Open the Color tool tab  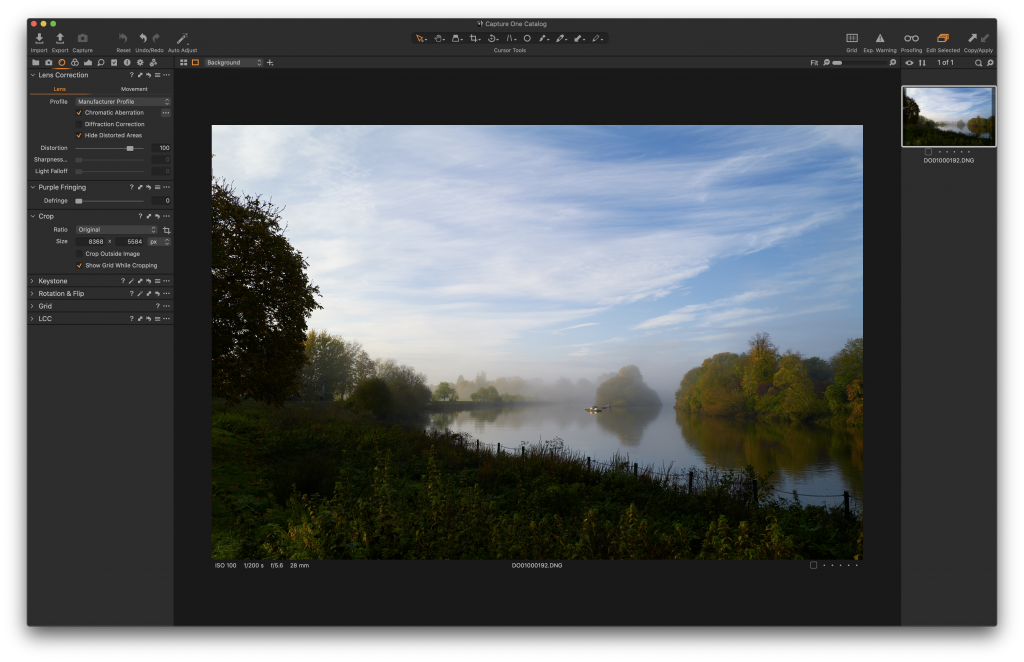pyautogui.click(x=74, y=63)
